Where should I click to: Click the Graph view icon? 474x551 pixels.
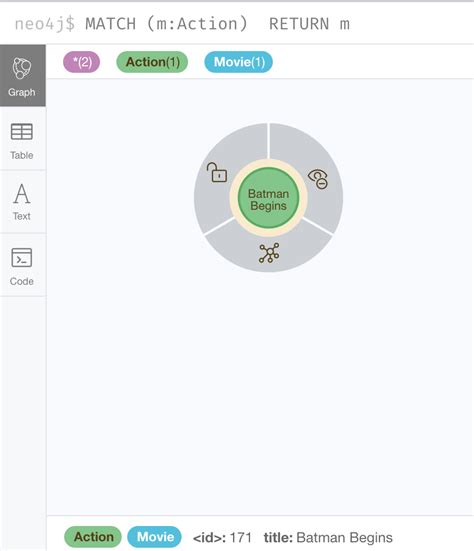pos(22,68)
